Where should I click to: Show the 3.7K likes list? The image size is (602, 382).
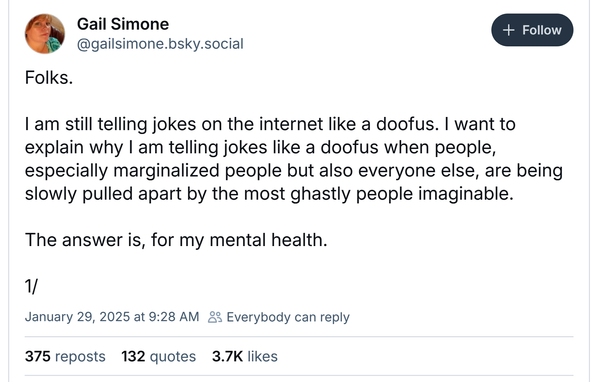click(x=245, y=356)
